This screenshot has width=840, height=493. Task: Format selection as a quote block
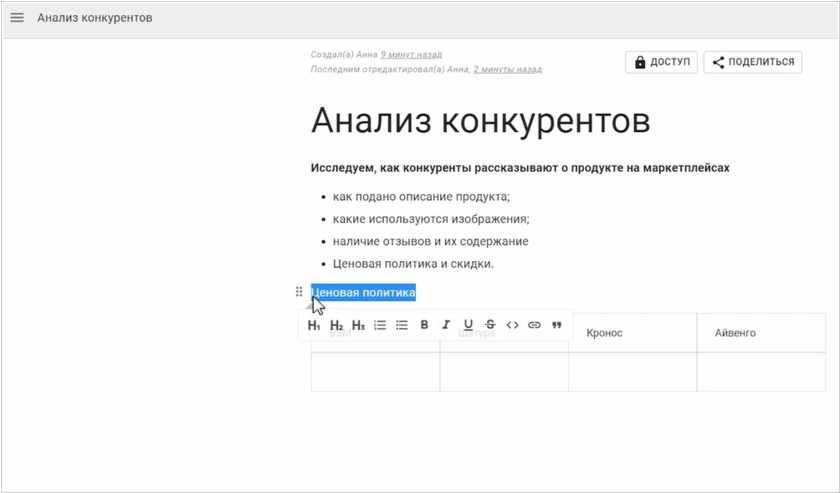point(557,325)
